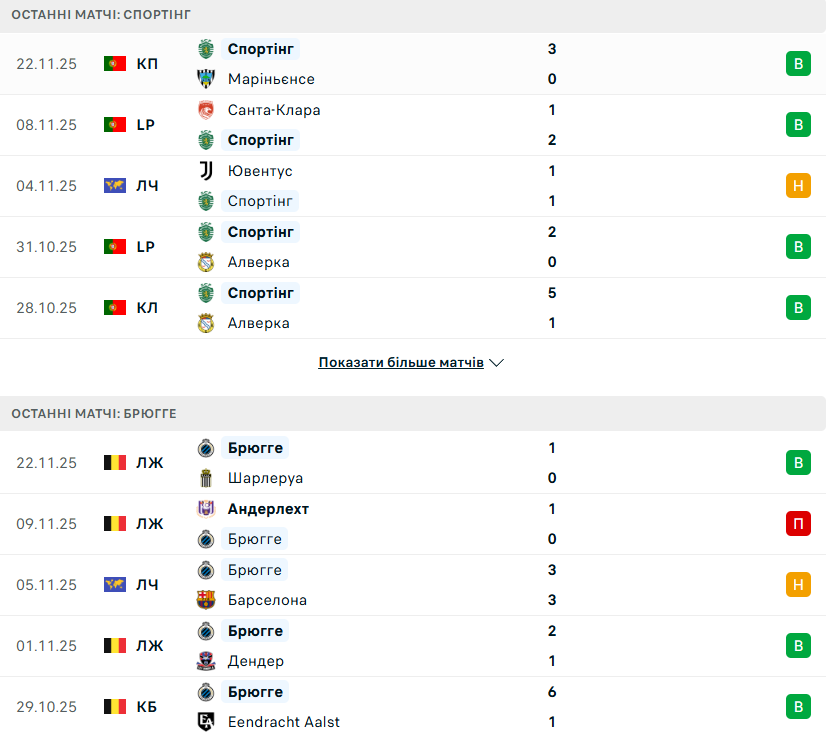The image size is (828, 733).
Task: Open red loss badge for Anderlecht match
Action: pos(798,524)
